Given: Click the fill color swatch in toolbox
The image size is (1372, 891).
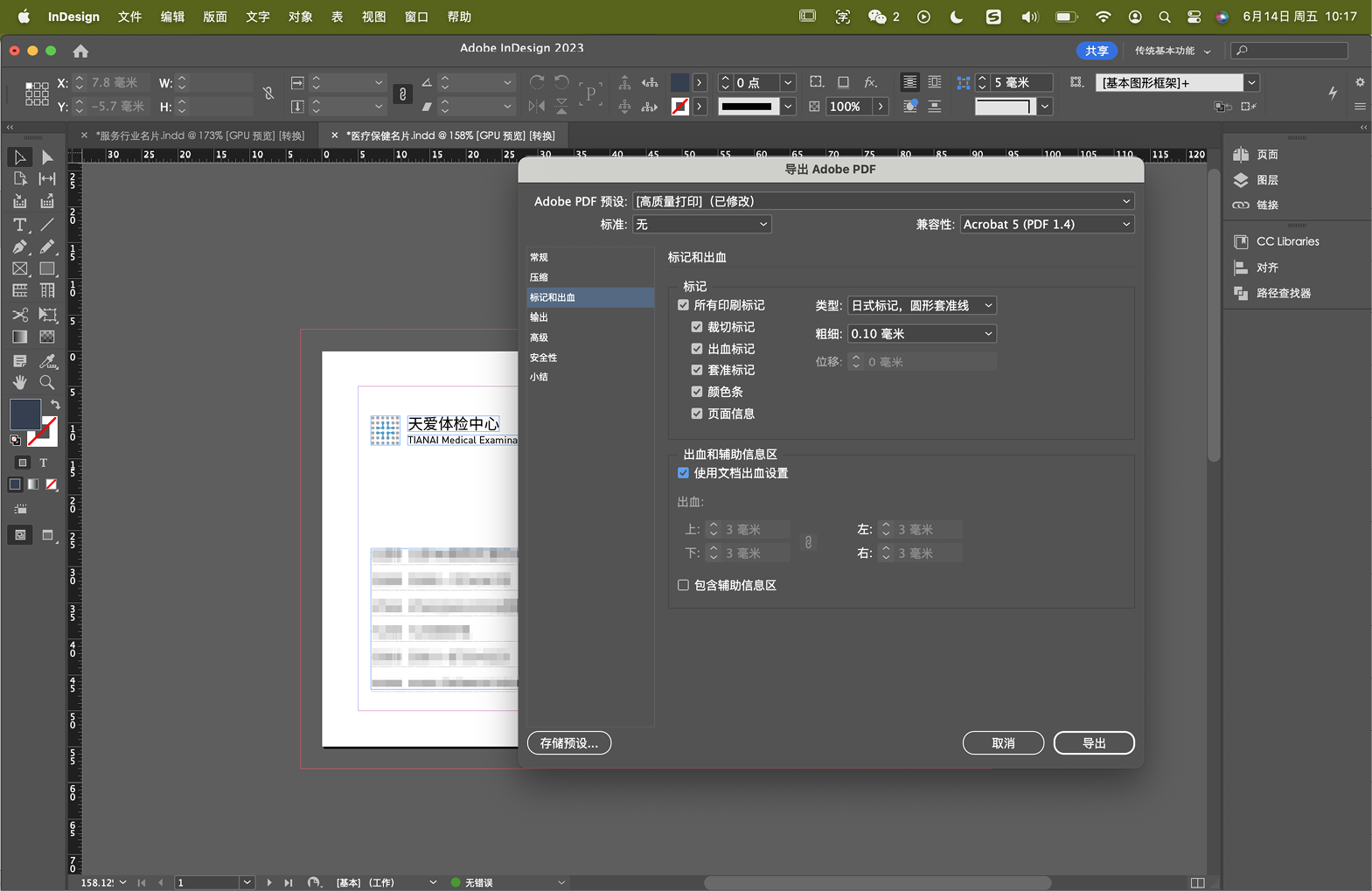Looking at the screenshot, I should [x=24, y=414].
